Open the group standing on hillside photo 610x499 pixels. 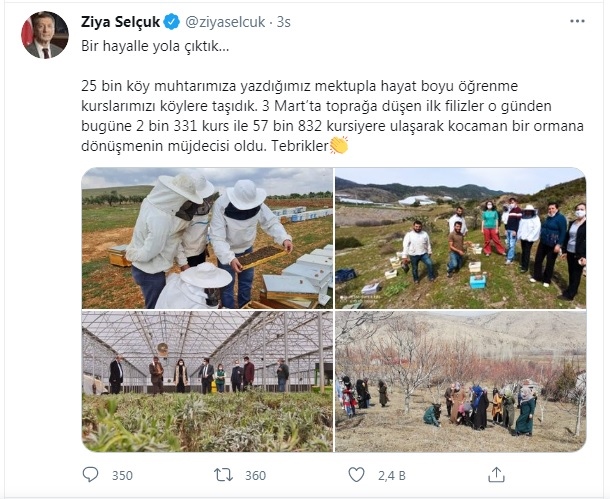click(x=461, y=238)
